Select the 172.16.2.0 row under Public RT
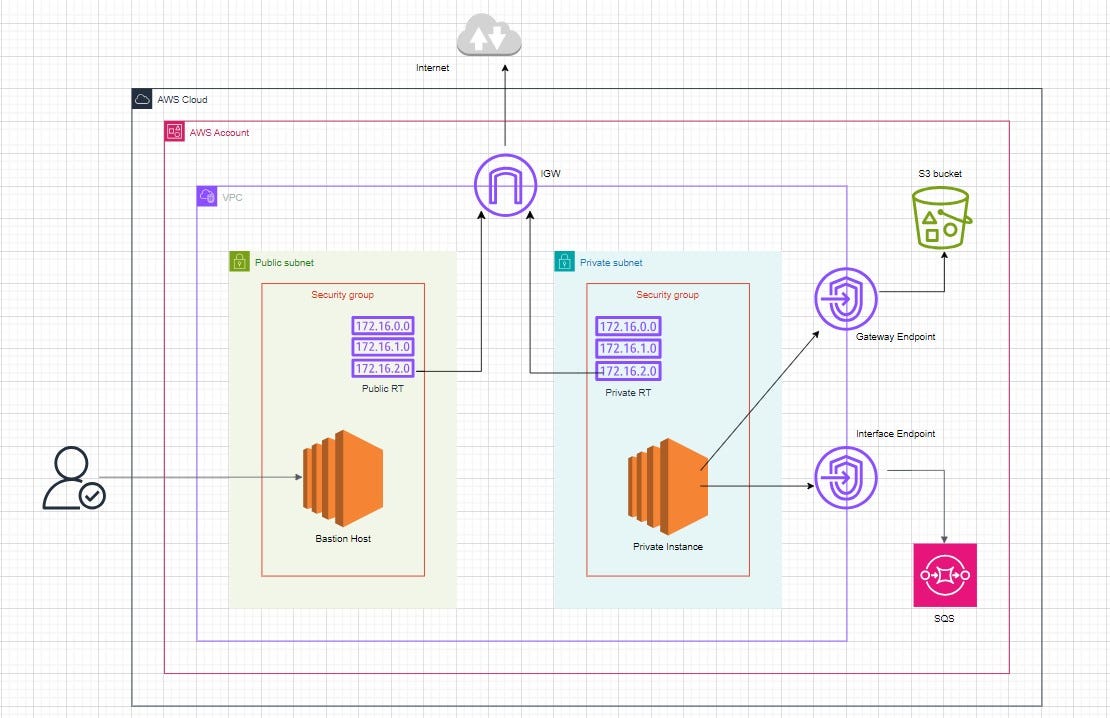The image size is (1110, 718). (382, 368)
